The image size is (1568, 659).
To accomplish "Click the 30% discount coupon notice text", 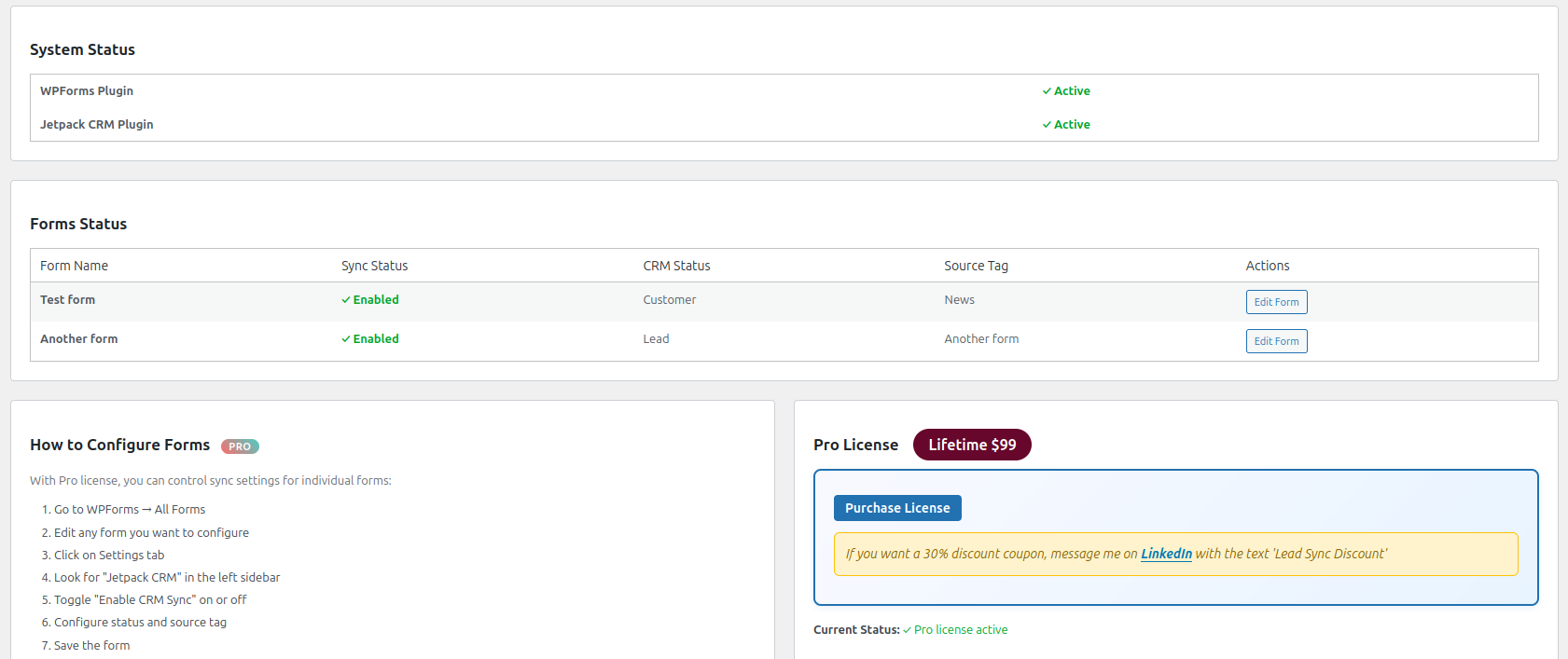I will point(1117,554).
